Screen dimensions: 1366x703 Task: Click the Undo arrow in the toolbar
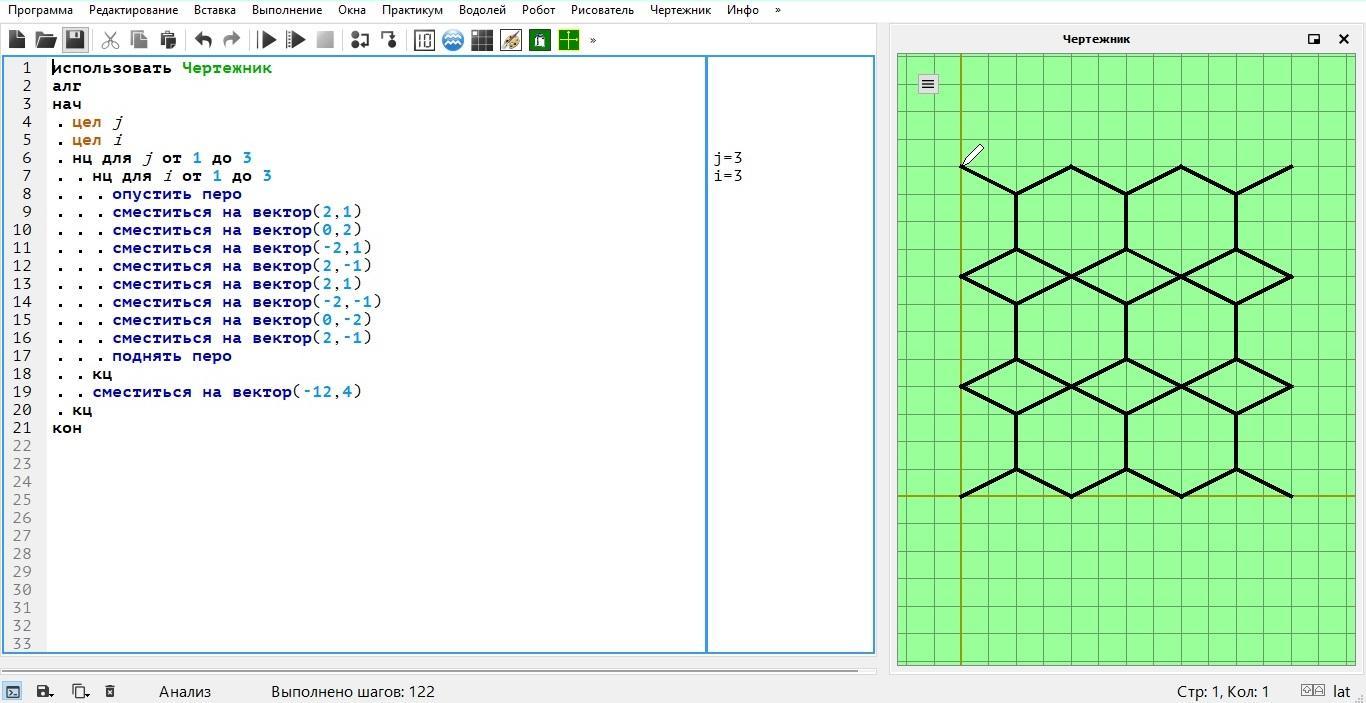(x=203, y=40)
